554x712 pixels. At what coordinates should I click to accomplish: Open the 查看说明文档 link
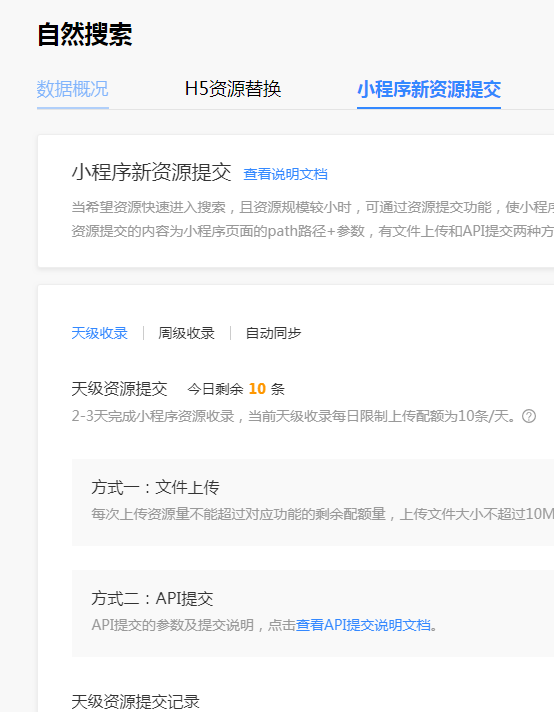(x=285, y=174)
